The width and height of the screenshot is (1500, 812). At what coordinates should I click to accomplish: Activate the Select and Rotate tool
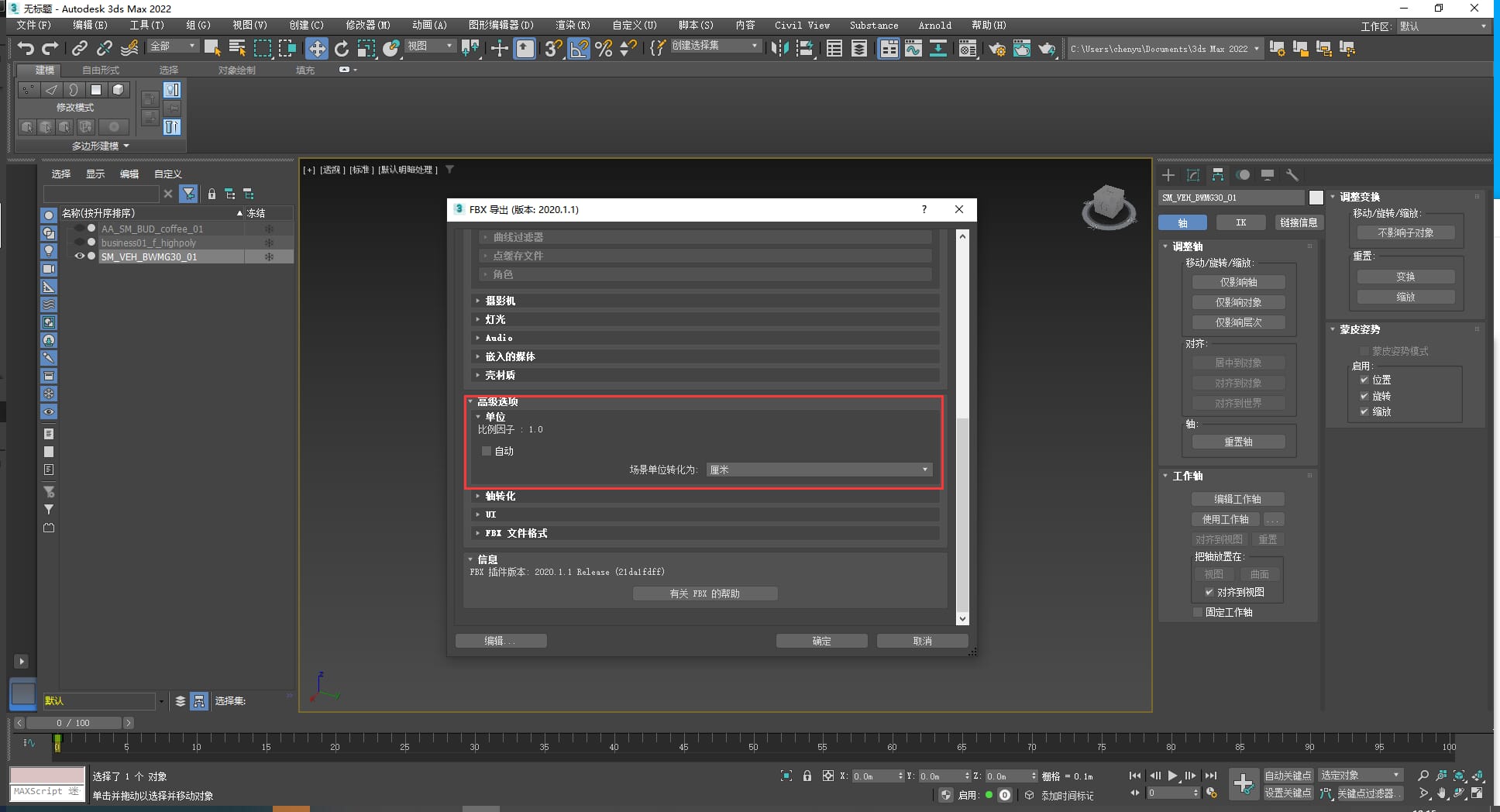(342, 49)
